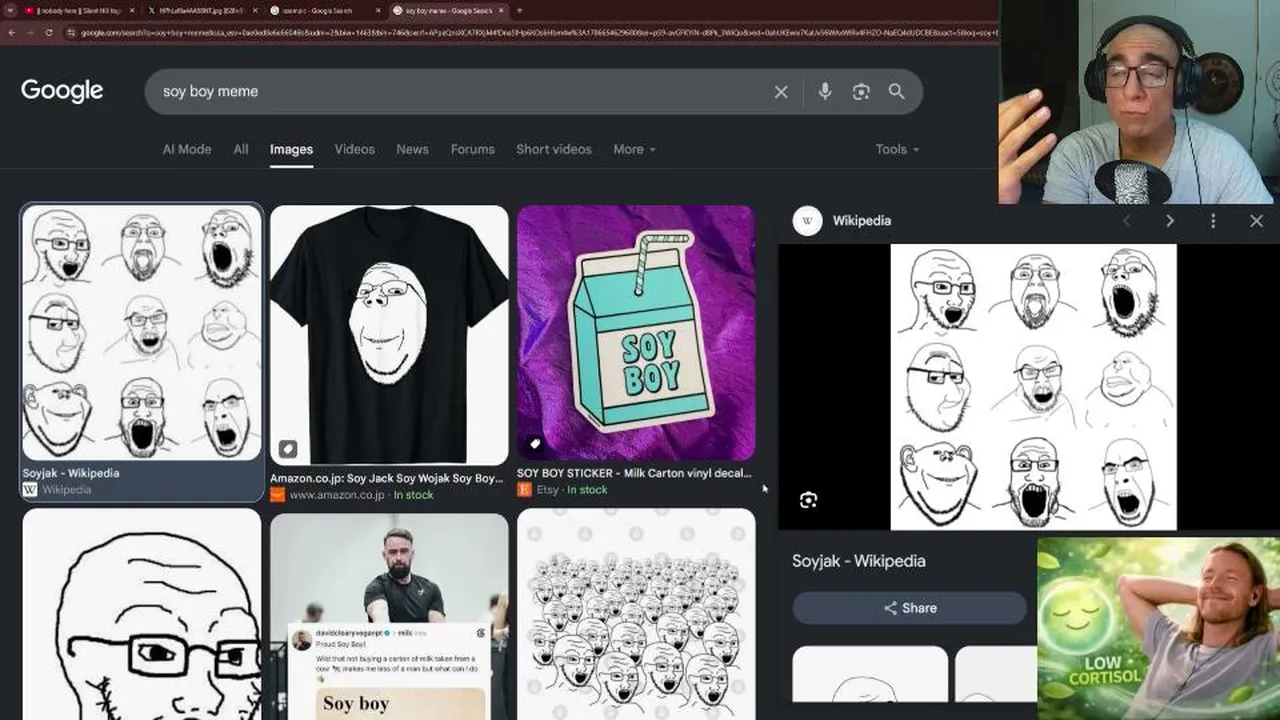The height and width of the screenshot is (720, 1280).
Task: Switch to the News tab
Action: click(412, 149)
